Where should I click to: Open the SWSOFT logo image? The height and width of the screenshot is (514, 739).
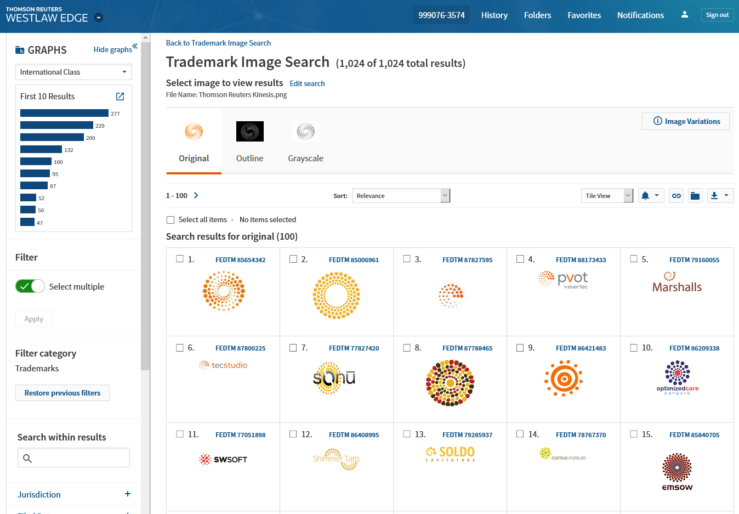[x=223, y=459]
